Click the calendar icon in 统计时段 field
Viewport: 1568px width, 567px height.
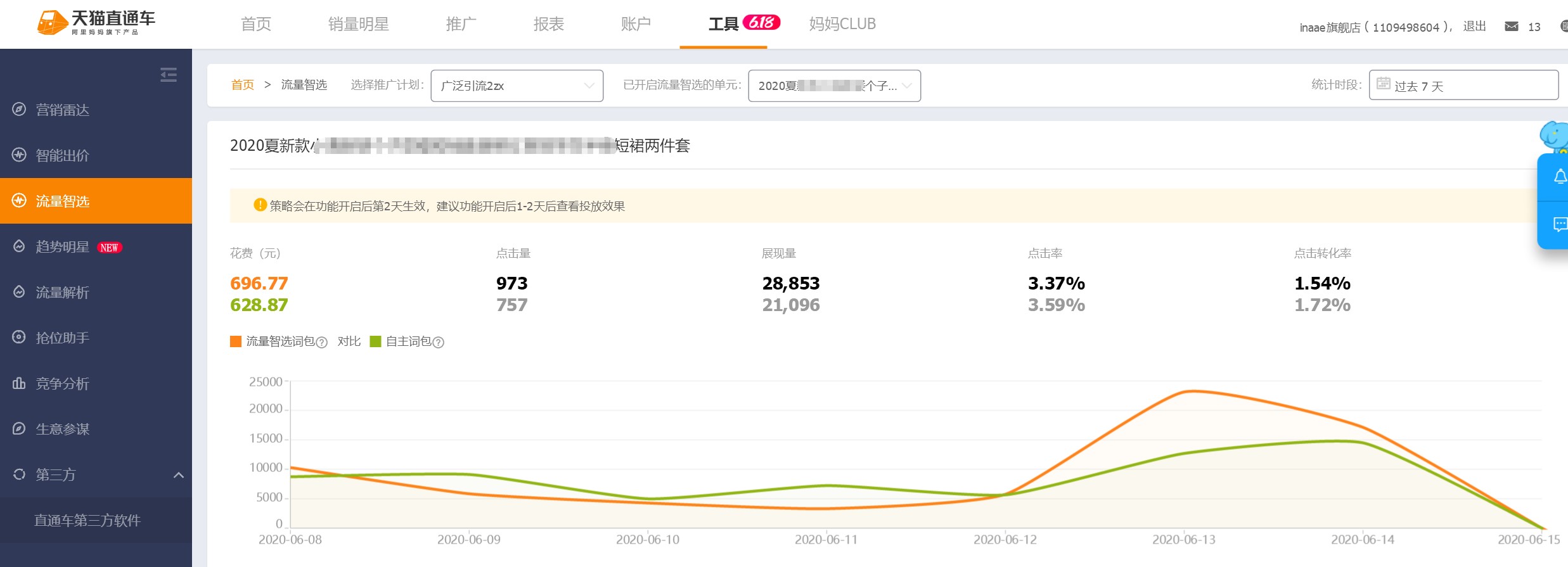pyautogui.click(x=1384, y=84)
